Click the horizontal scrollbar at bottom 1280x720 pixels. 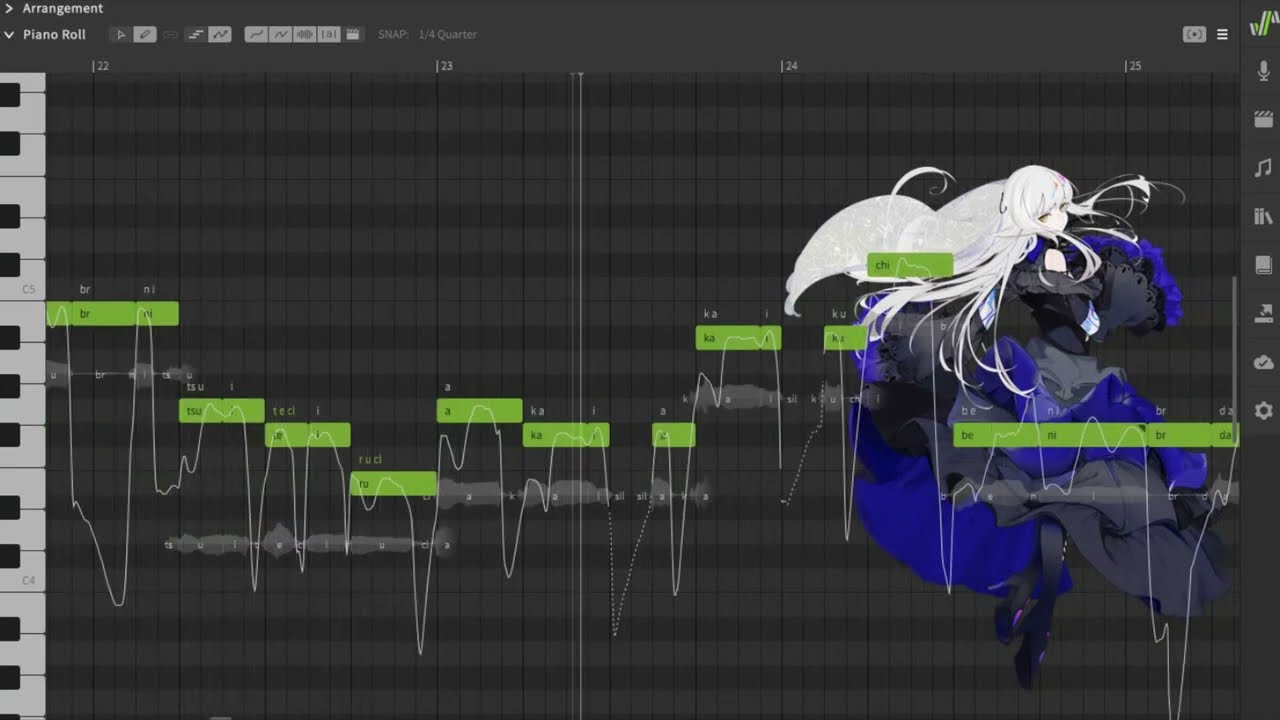point(220,717)
